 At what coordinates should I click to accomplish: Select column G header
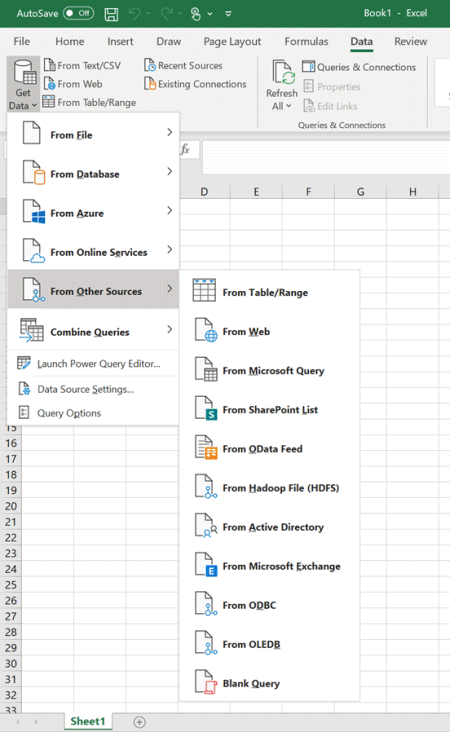(360, 191)
